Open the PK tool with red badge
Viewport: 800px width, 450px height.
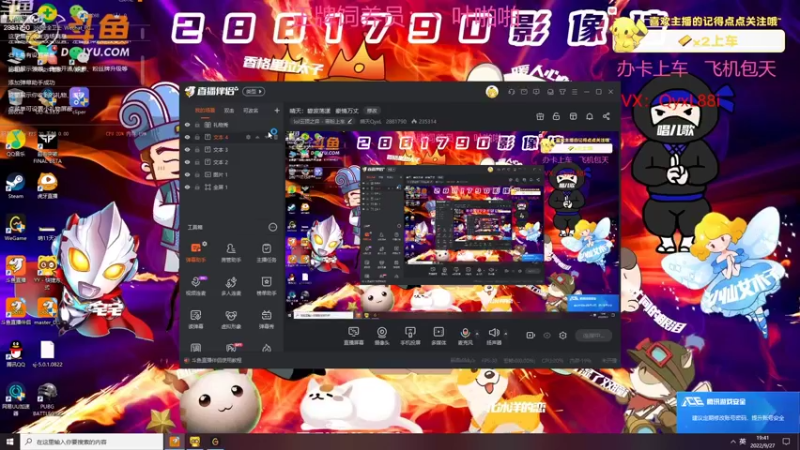pyautogui.click(x=232, y=348)
